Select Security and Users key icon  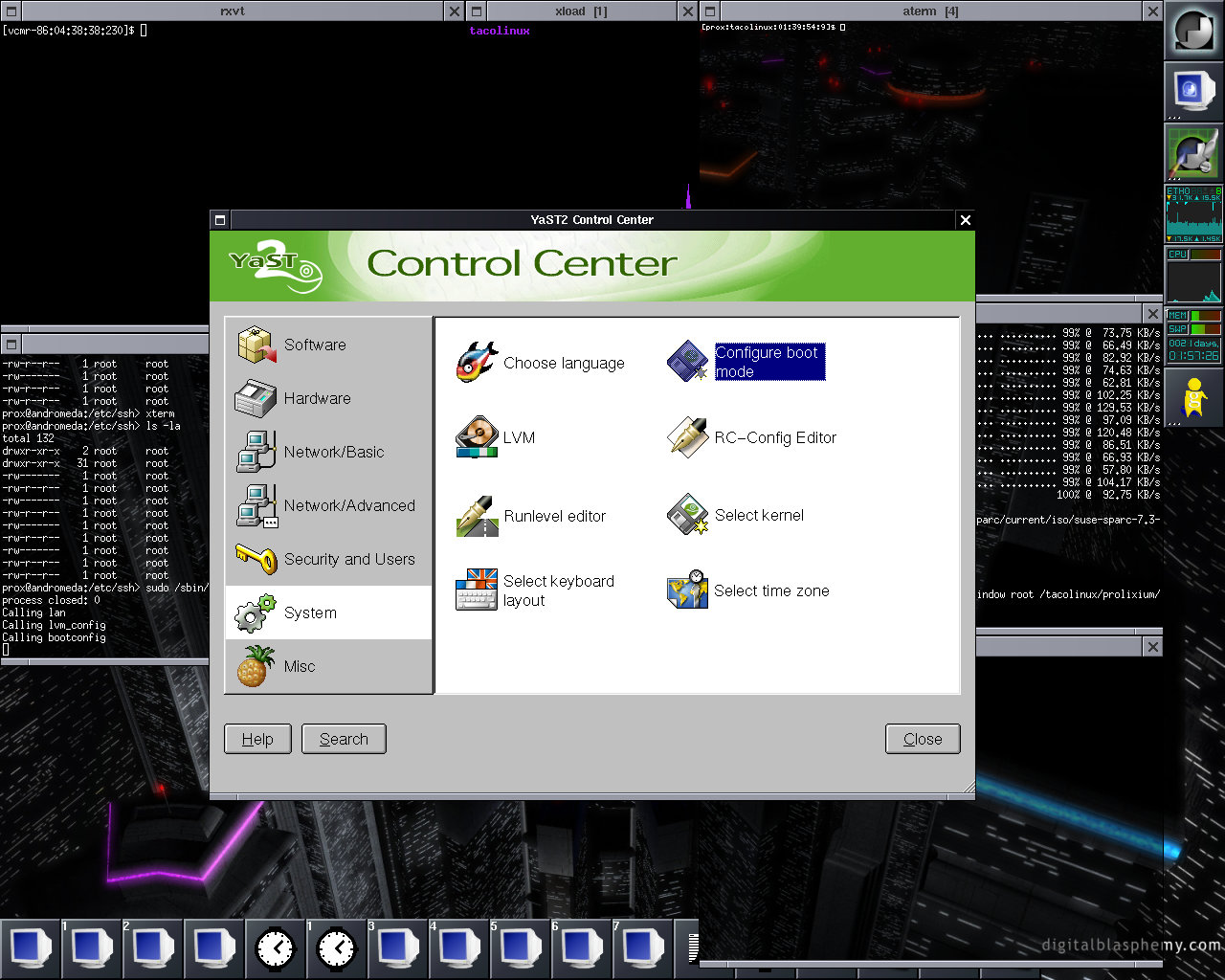256,559
